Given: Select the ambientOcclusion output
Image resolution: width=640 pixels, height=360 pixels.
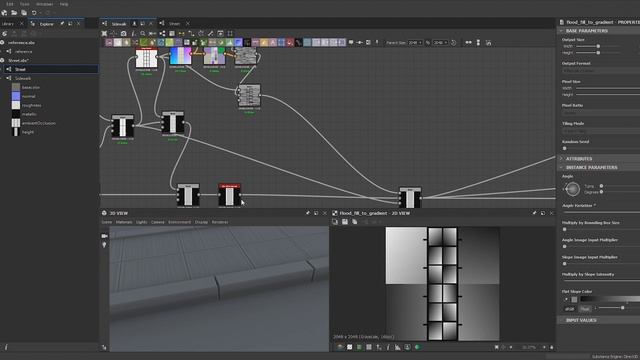Looking at the screenshot, I should coord(39,123).
